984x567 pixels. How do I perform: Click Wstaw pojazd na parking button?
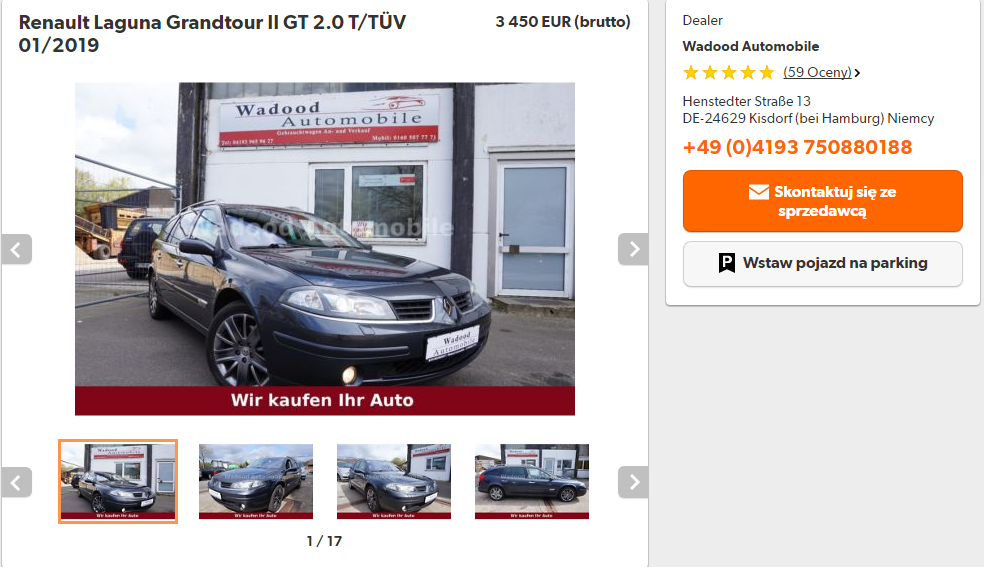point(823,264)
